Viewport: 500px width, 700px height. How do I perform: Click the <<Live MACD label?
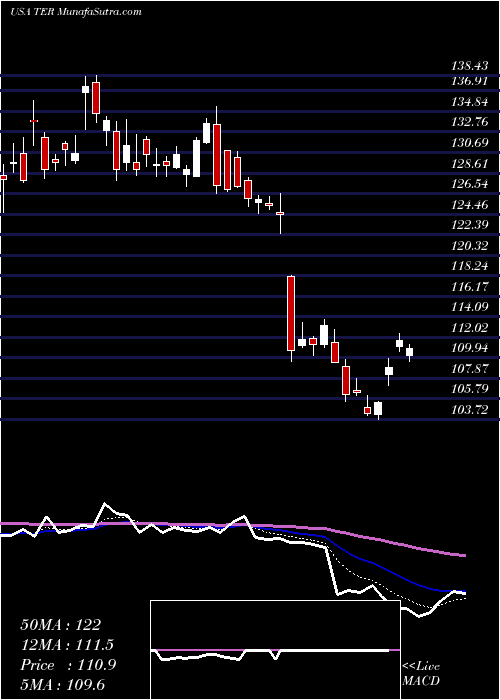421,674
